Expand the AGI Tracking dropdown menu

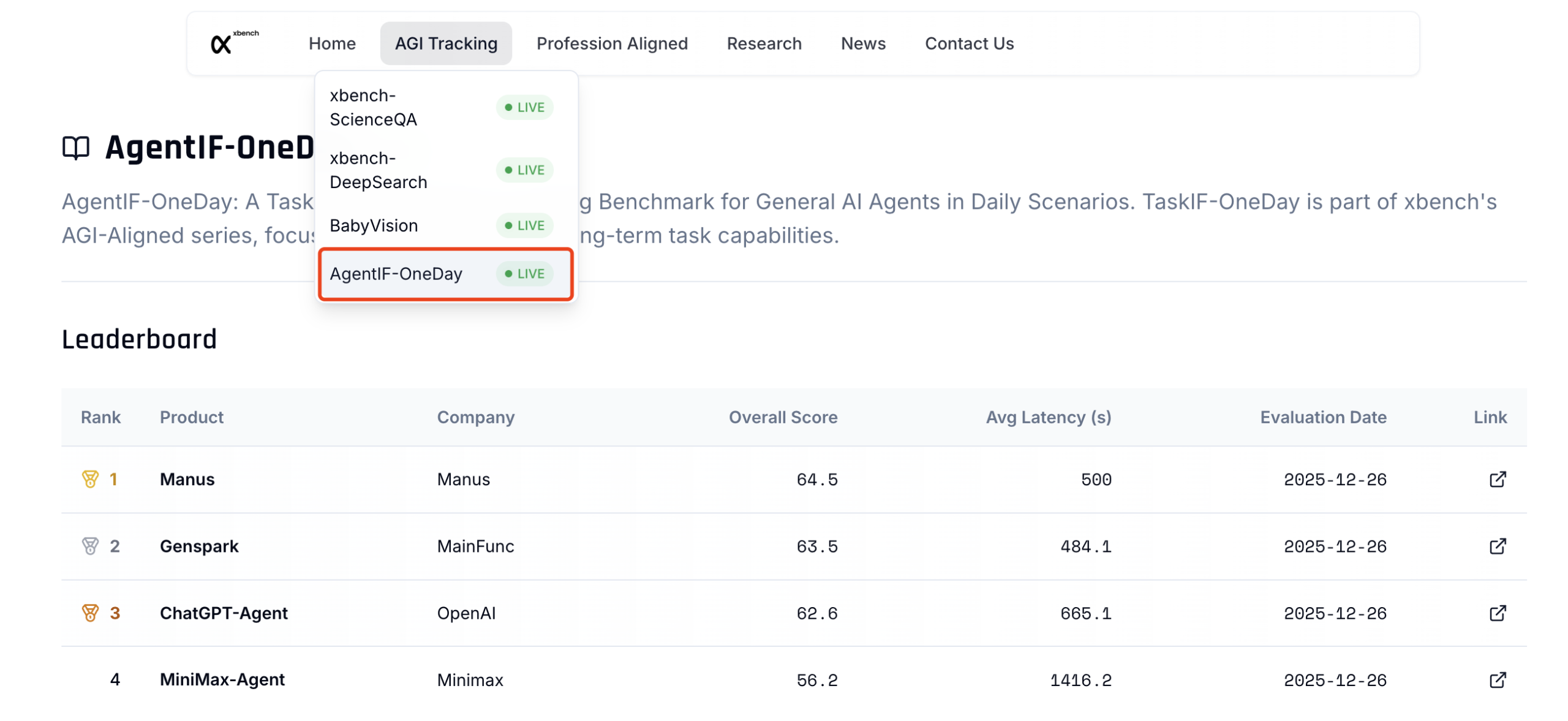[x=445, y=43]
